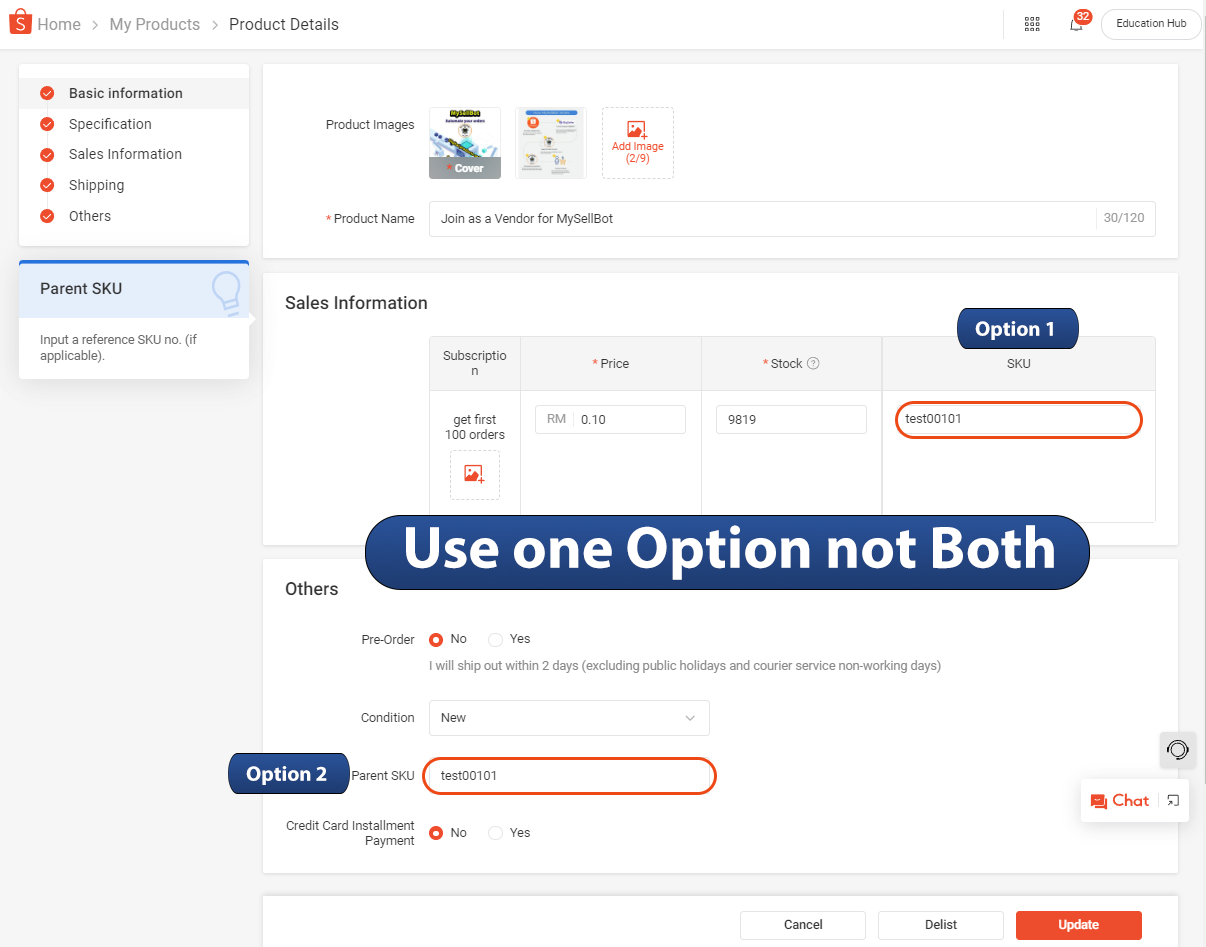This screenshot has width=1206, height=947.
Task: Click the Product Details breadcrumb text
Action: coord(284,24)
